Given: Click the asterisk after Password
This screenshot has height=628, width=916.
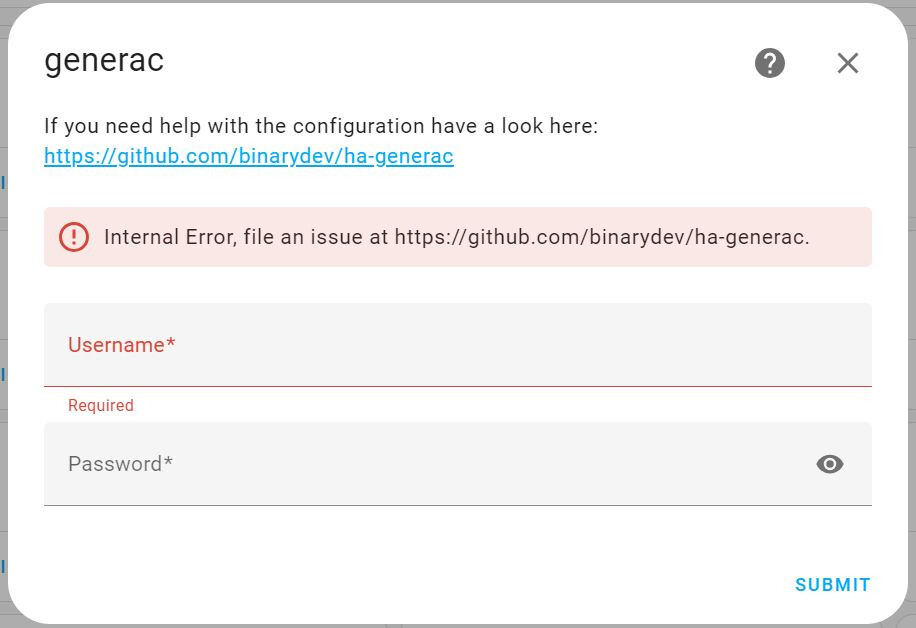Looking at the screenshot, I should (x=169, y=464).
